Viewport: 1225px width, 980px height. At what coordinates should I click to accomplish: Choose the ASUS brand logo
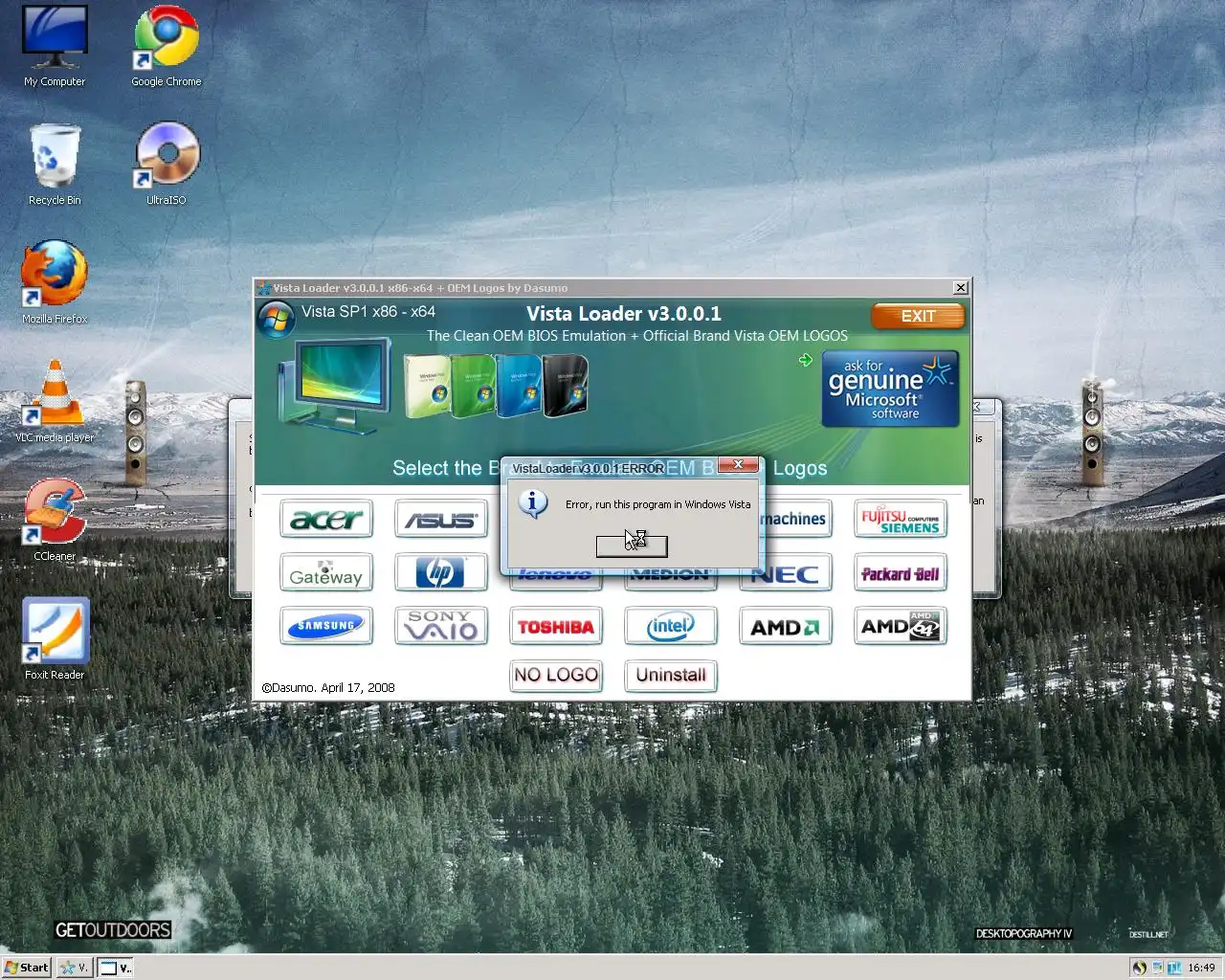click(x=441, y=519)
